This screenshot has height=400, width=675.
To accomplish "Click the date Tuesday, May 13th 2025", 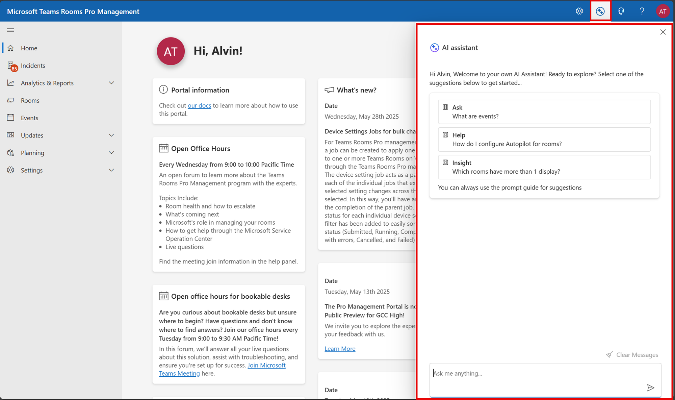I will [x=357, y=292].
